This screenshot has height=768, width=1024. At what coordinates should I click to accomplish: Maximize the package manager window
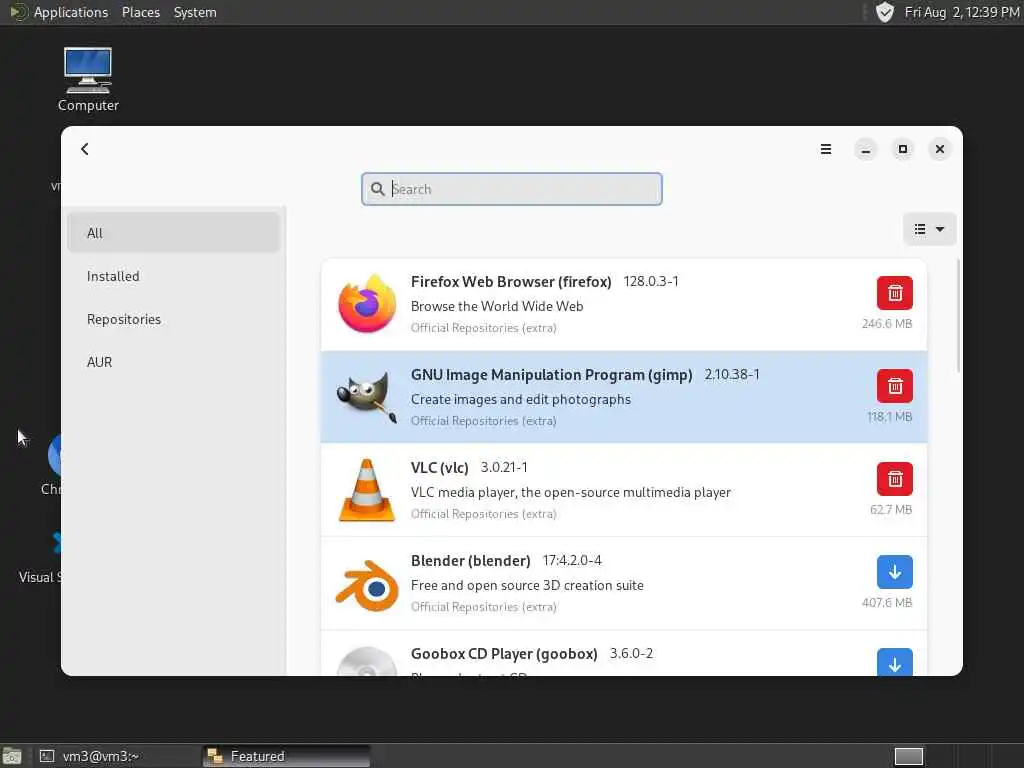point(903,150)
